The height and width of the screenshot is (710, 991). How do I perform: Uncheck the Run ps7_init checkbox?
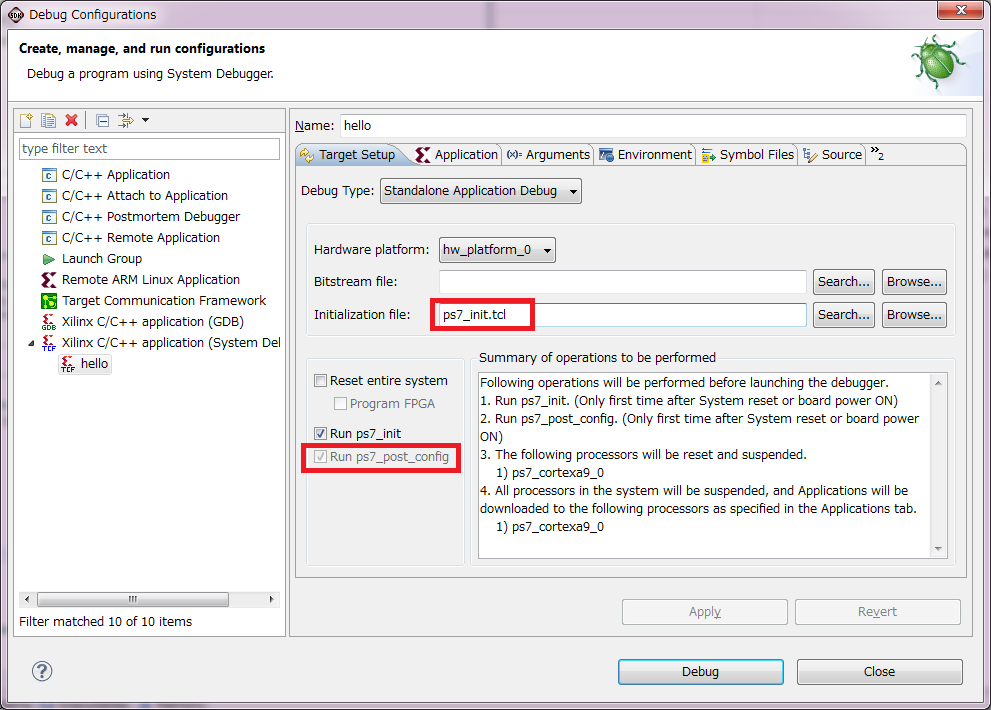320,434
